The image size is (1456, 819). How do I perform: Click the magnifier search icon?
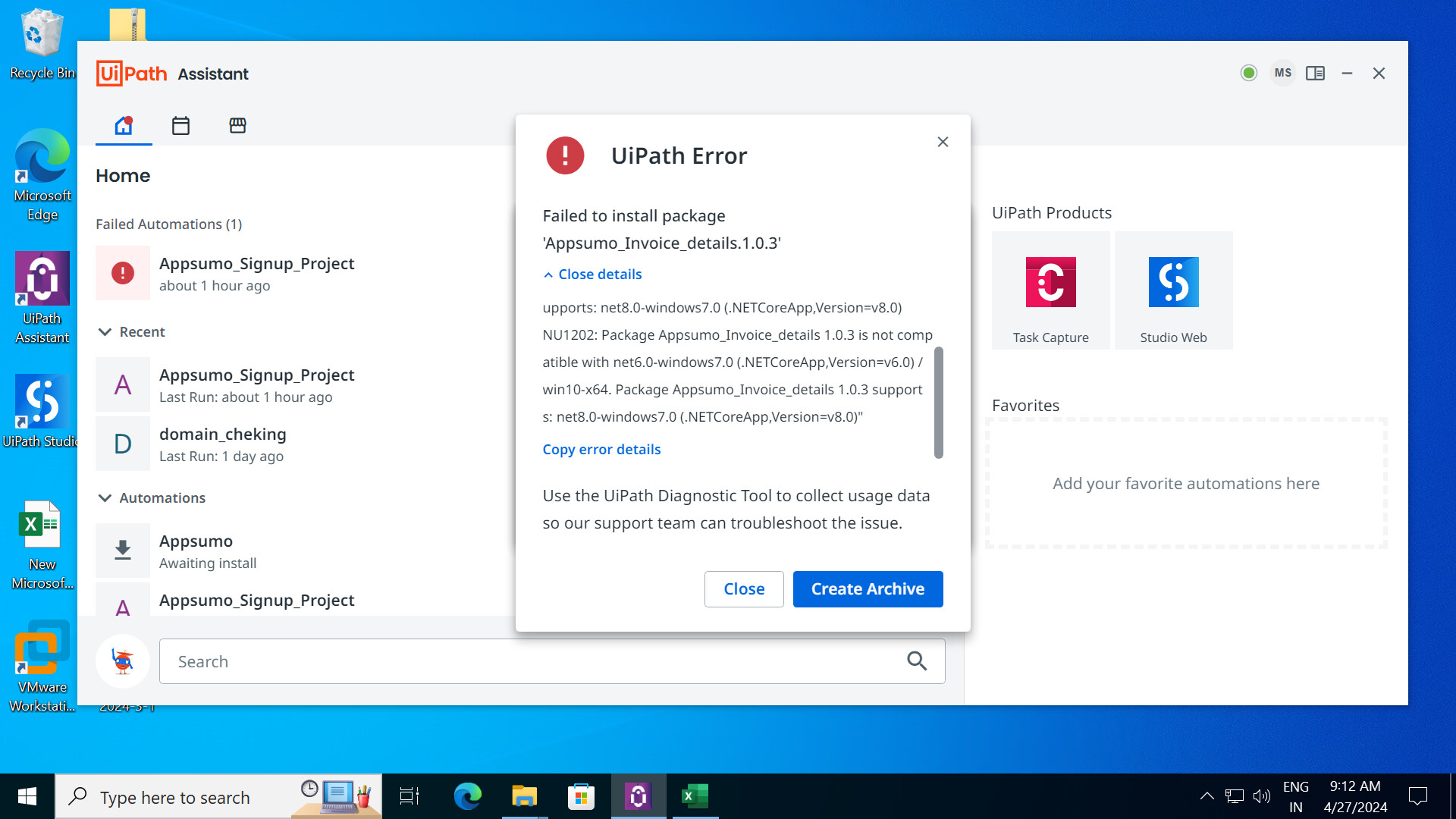[917, 661]
